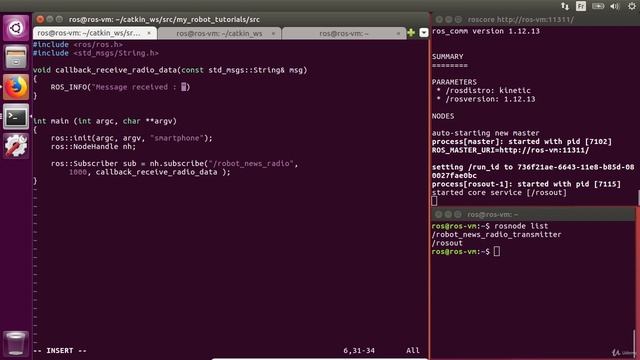This screenshot has width=640, height=360.
Task: Close the ~/catkin_ws terminal tab
Action: (x=273, y=33)
